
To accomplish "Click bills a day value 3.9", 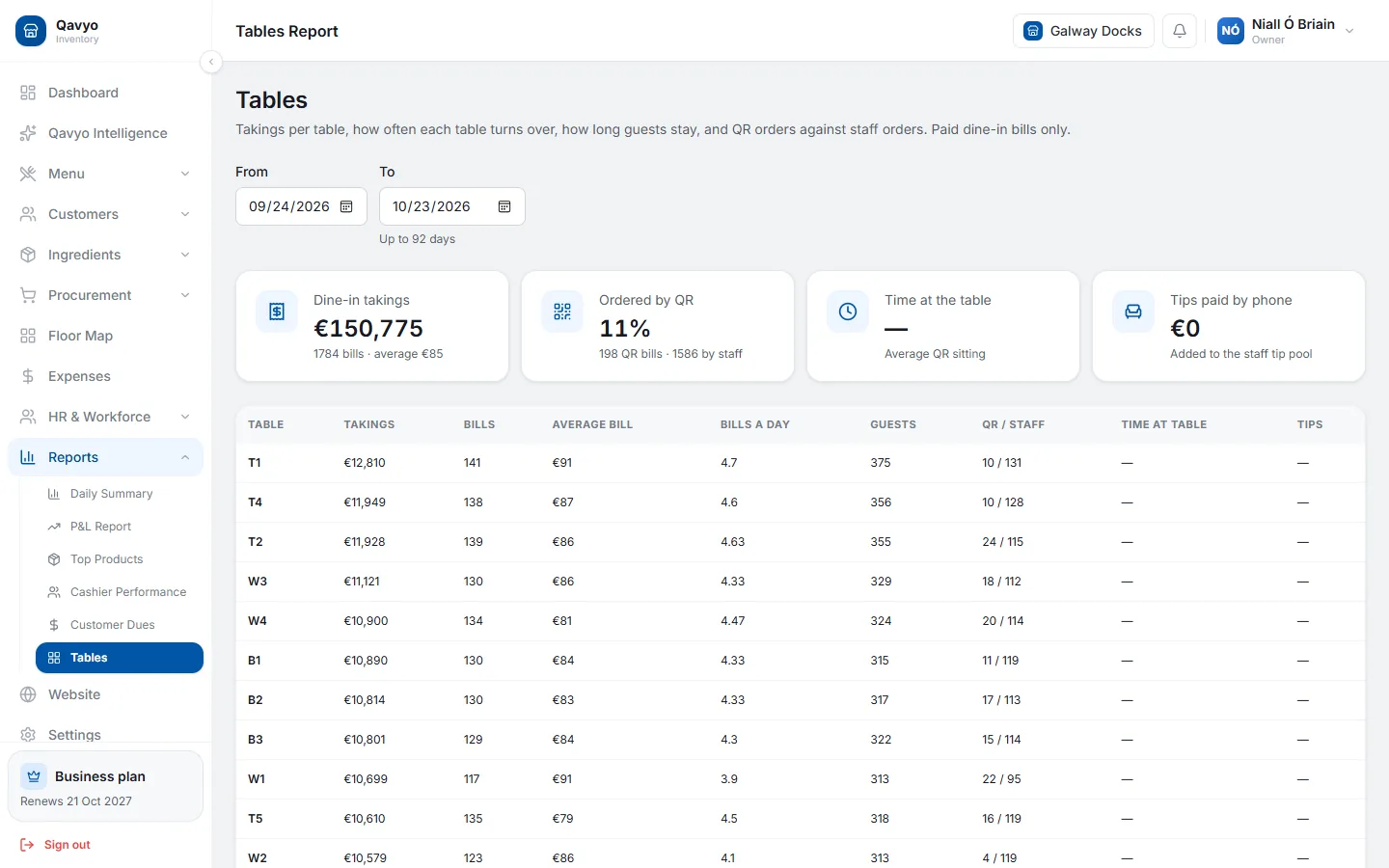I will [729, 779].
